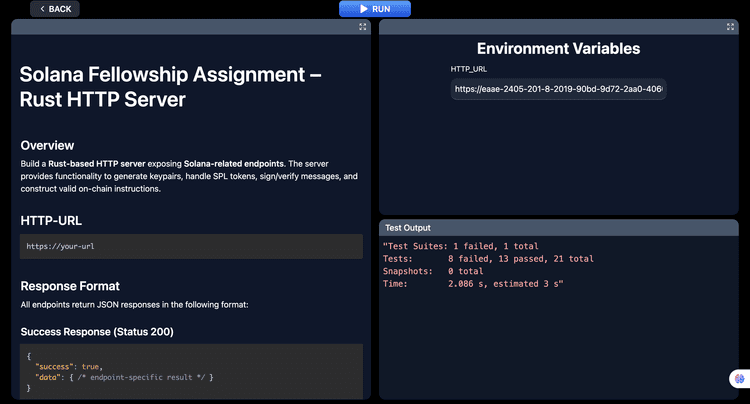
Task: Click the Test Suites result line
Action: (x=472, y=244)
